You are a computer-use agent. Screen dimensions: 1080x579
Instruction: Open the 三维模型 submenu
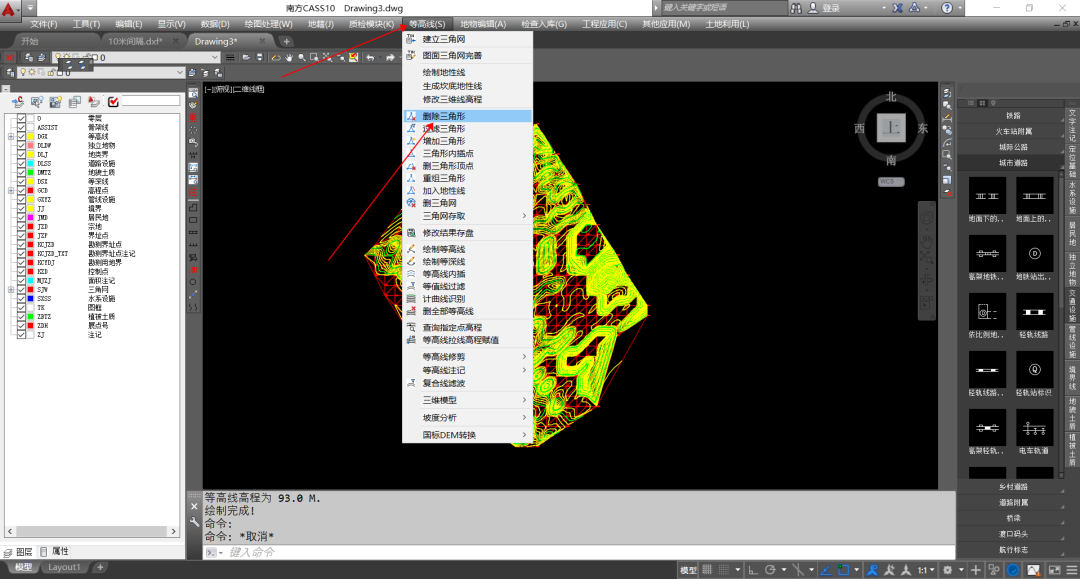click(x=467, y=400)
